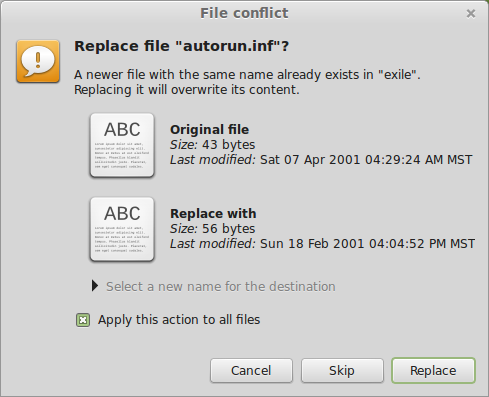The width and height of the screenshot is (489, 397).
Task: Click the 43 bytes size text
Action: (x=229, y=145)
